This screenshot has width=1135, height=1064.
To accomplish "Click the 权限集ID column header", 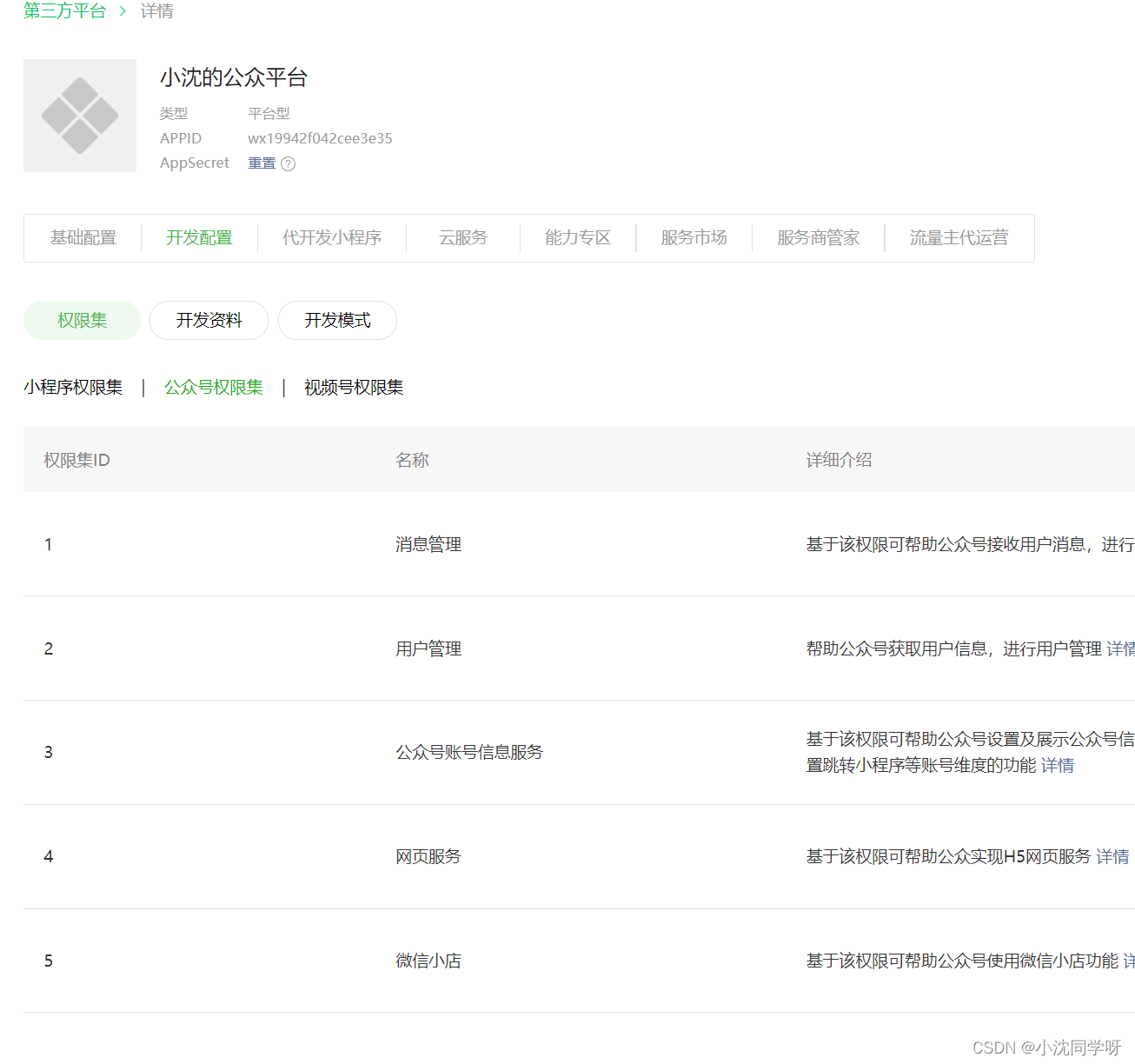I will 77,461.
